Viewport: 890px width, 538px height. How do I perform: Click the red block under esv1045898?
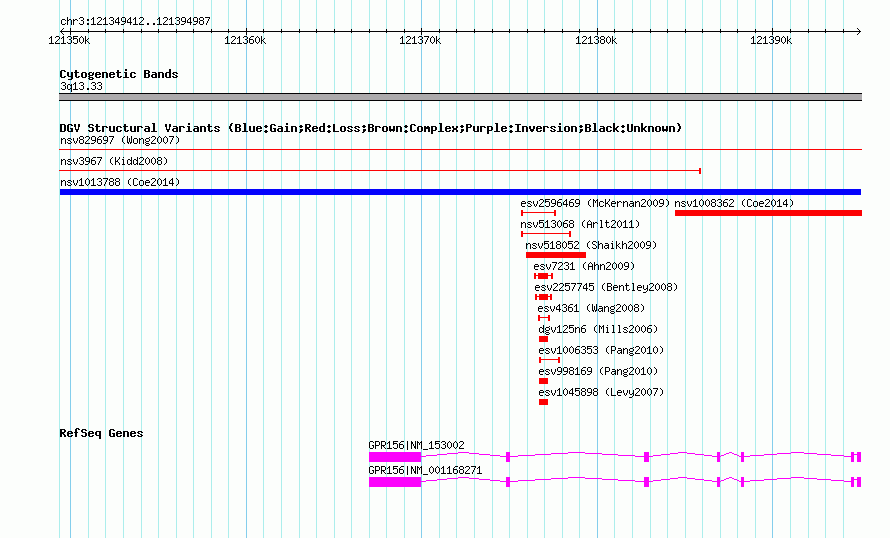point(543,402)
